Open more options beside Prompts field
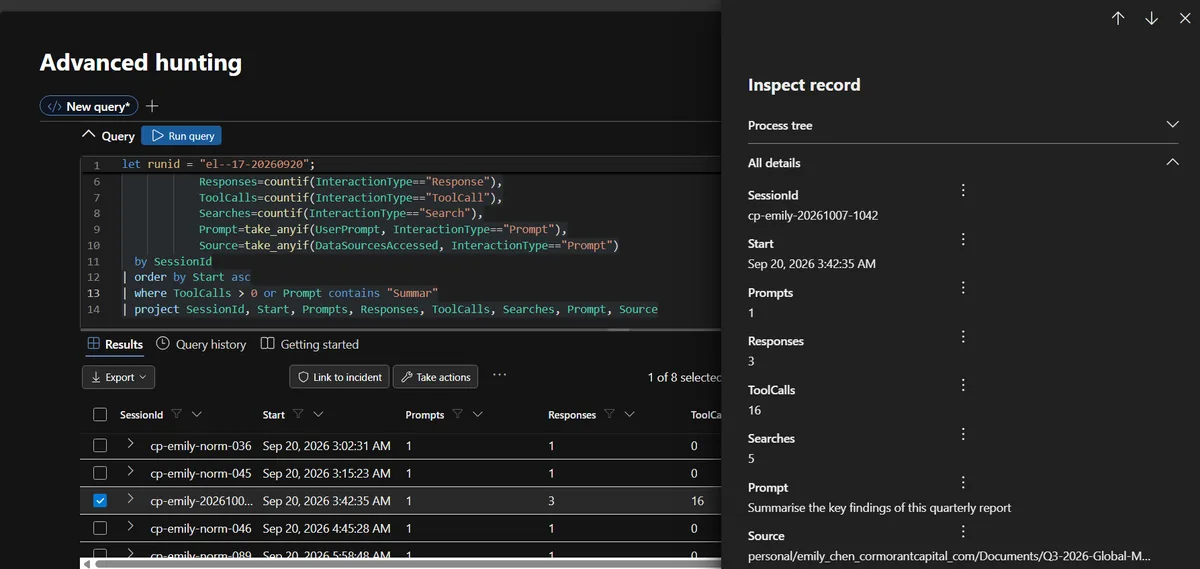Screen dimensions: 1200x569 coord(963,287)
